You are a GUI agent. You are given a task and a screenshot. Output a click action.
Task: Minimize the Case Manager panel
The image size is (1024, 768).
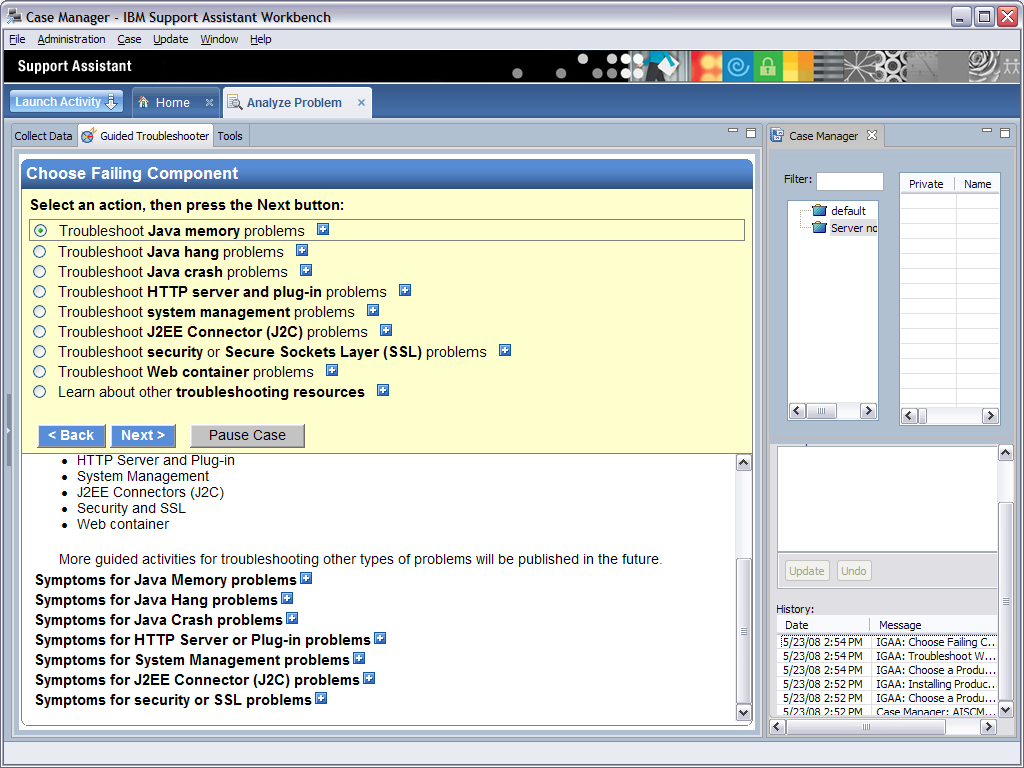[987, 131]
